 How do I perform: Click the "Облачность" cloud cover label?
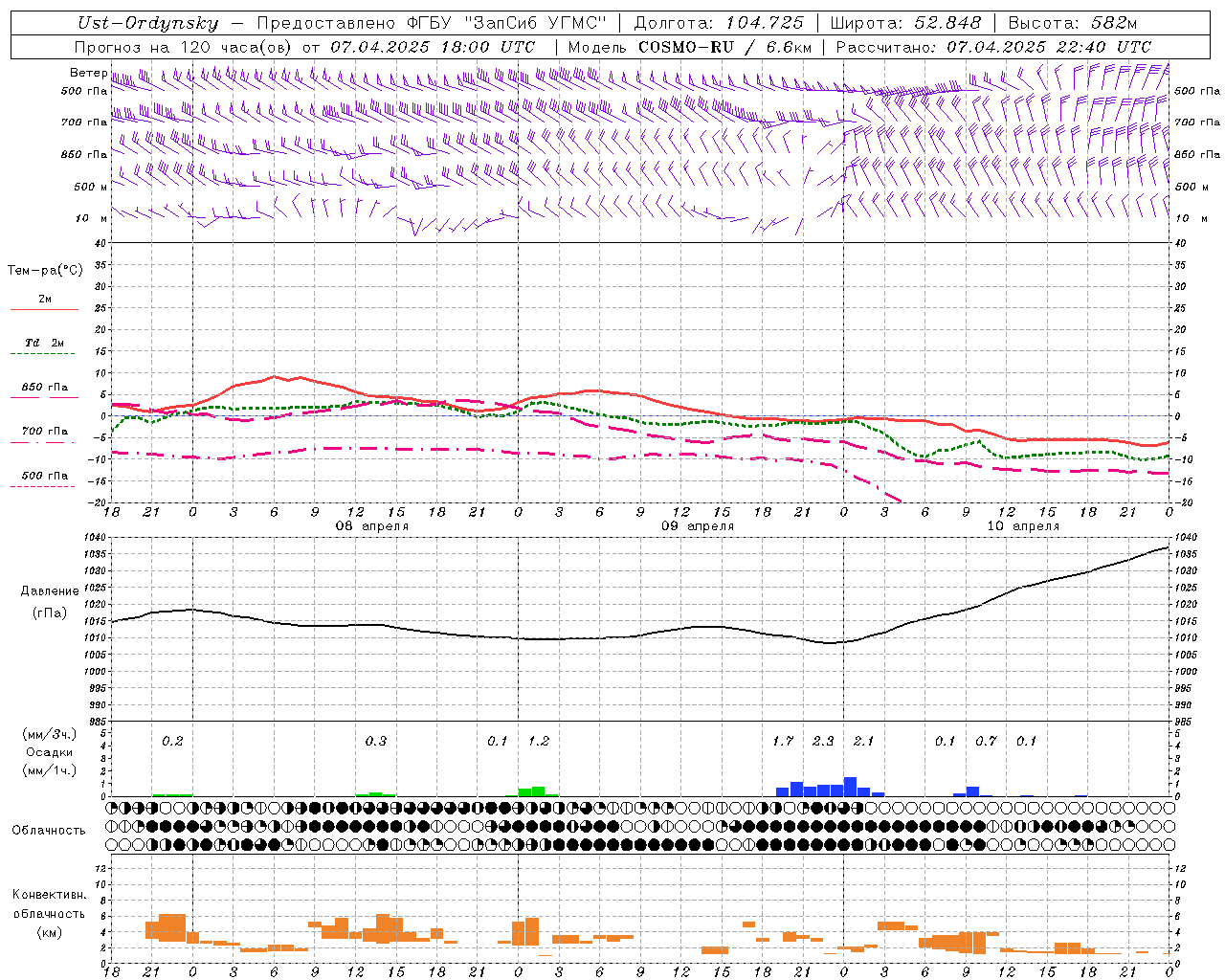pyautogui.click(x=49, y=831)
